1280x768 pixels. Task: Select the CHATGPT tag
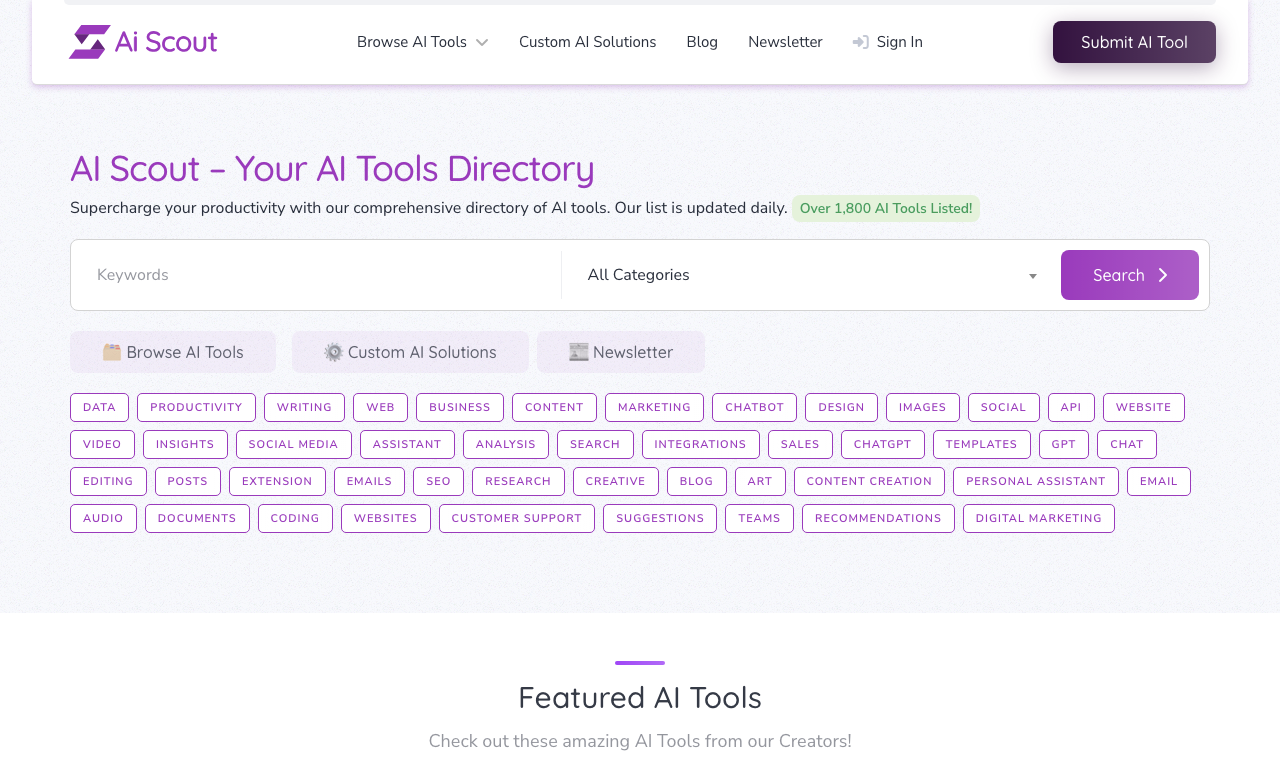(882, 444)
